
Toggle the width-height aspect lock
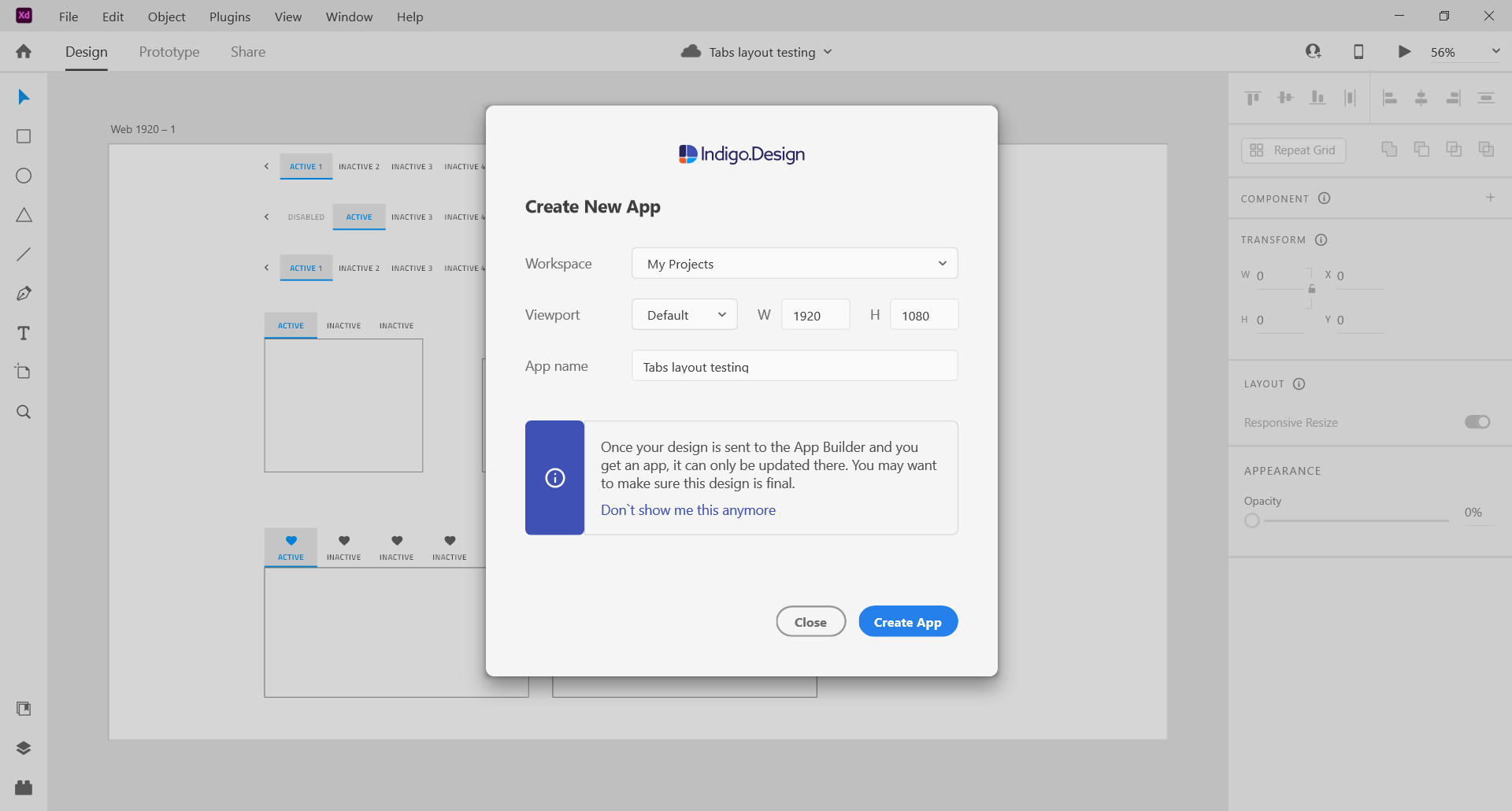pyautogui.click(x=1311, y=289)
